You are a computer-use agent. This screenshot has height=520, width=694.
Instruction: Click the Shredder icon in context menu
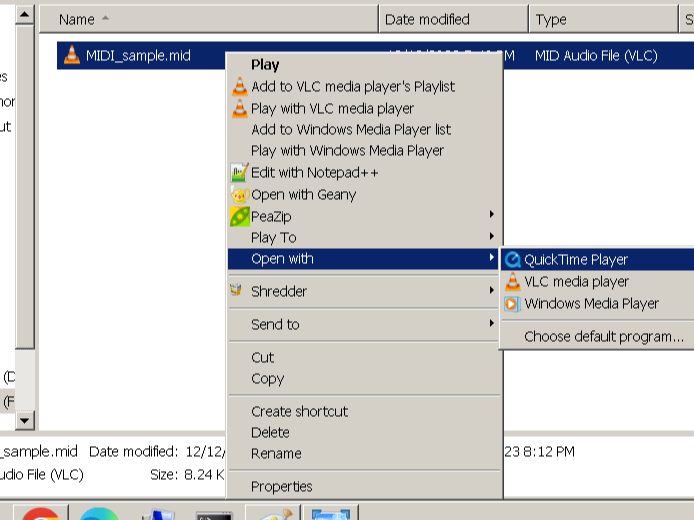coord(236,290)
